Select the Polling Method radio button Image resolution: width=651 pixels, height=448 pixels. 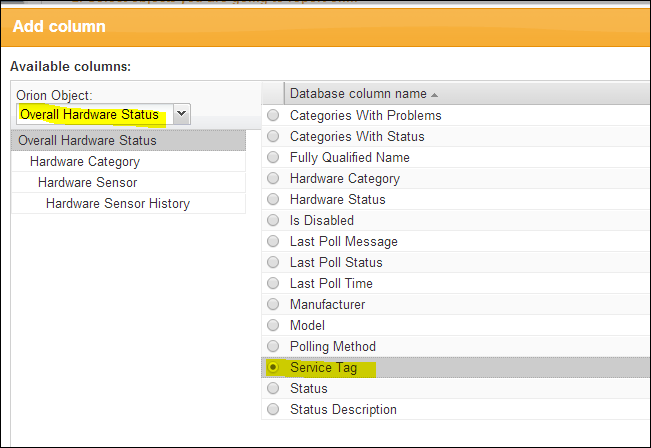(x=273, y=347)
